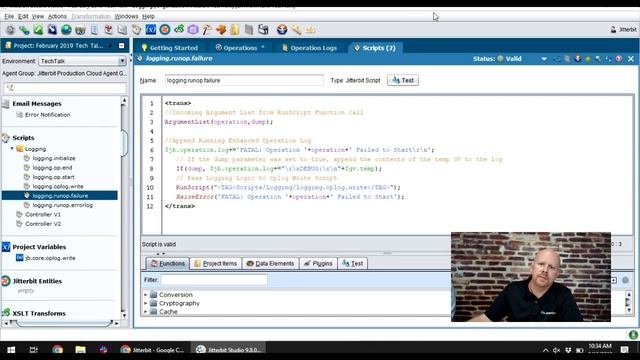Switch to the Data Elements tab
Image resolution: width=640 pixels, height=360 pixels.
(270, 264)
